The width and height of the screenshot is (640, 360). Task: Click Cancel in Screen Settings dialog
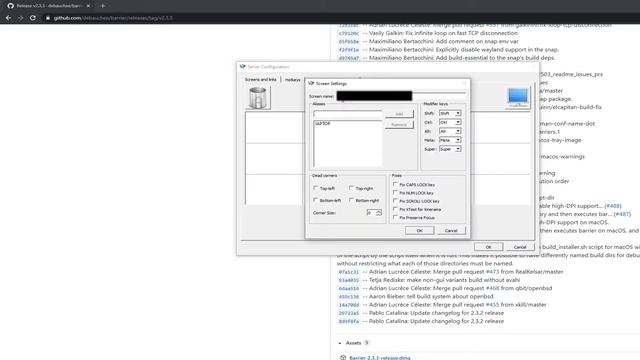point(451,231)
